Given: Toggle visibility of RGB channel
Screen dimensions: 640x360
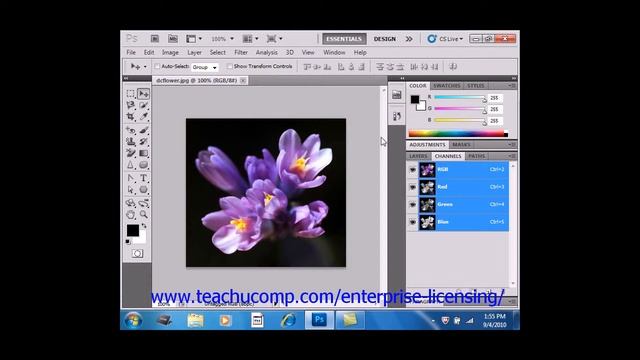Looking at the screenshot, I should click(x=413, y=169).
